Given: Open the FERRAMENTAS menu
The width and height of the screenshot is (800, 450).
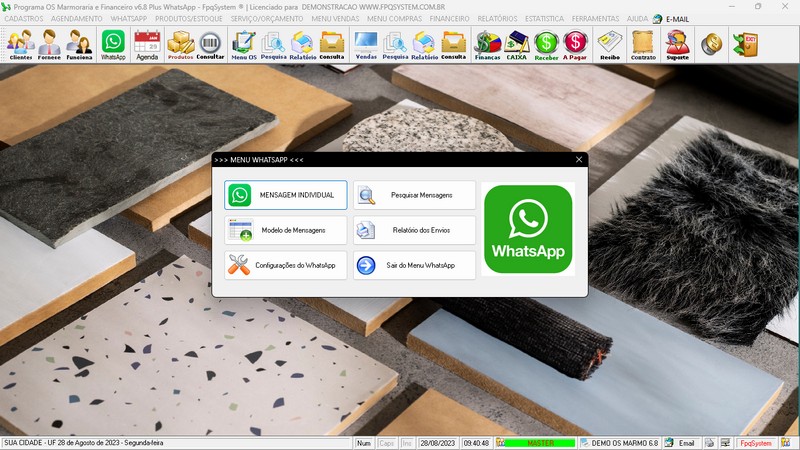Looking at the screenshot, I should pos(595,19).
